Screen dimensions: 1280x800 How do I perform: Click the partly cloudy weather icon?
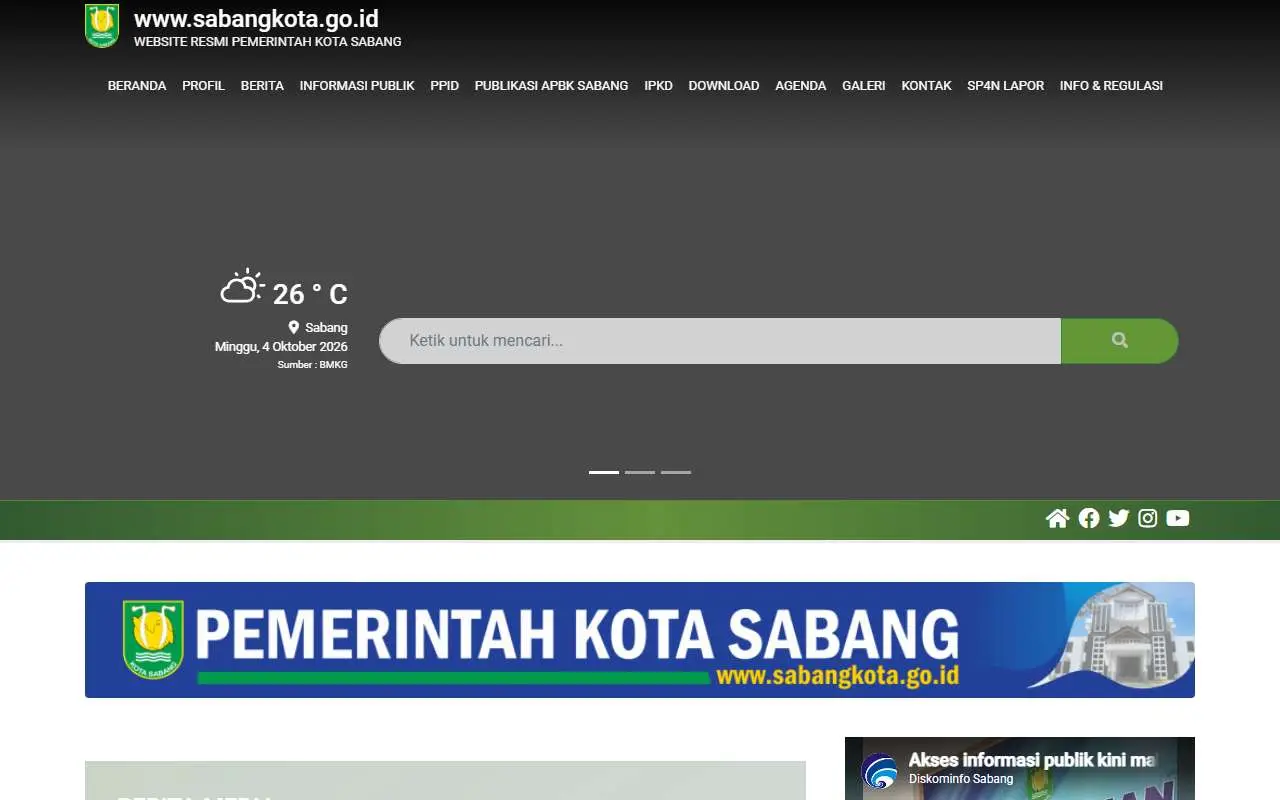coord(243,287)
